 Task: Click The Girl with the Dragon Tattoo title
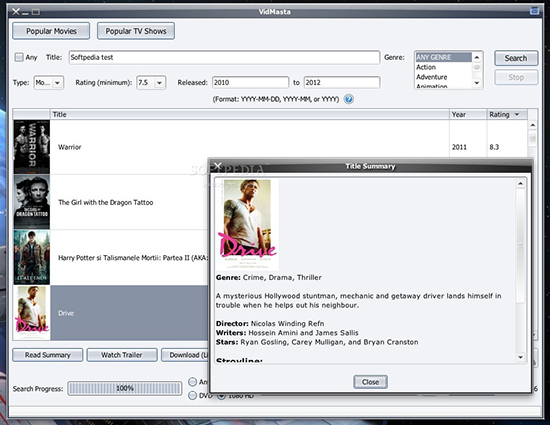106,202
